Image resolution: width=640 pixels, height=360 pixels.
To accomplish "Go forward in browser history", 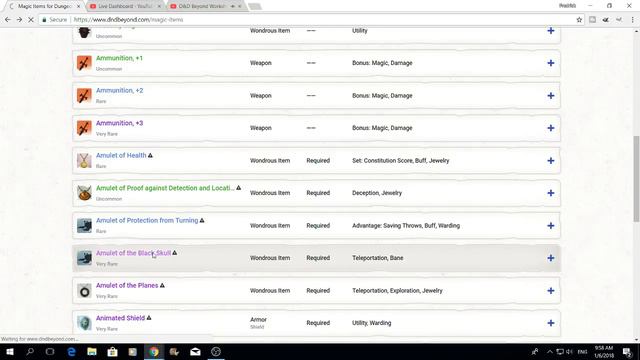I will tap(19, 20).
